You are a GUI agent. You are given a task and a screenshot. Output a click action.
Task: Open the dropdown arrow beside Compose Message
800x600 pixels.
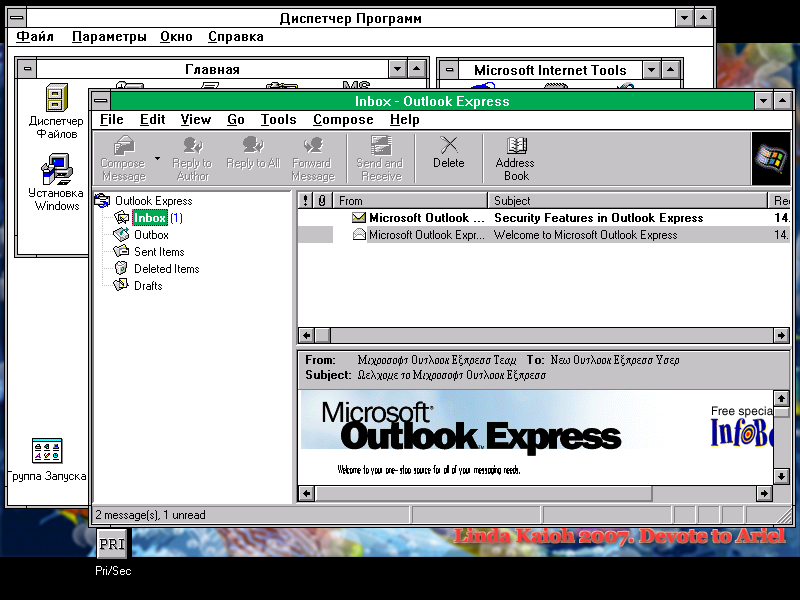(x=157, y=159)
